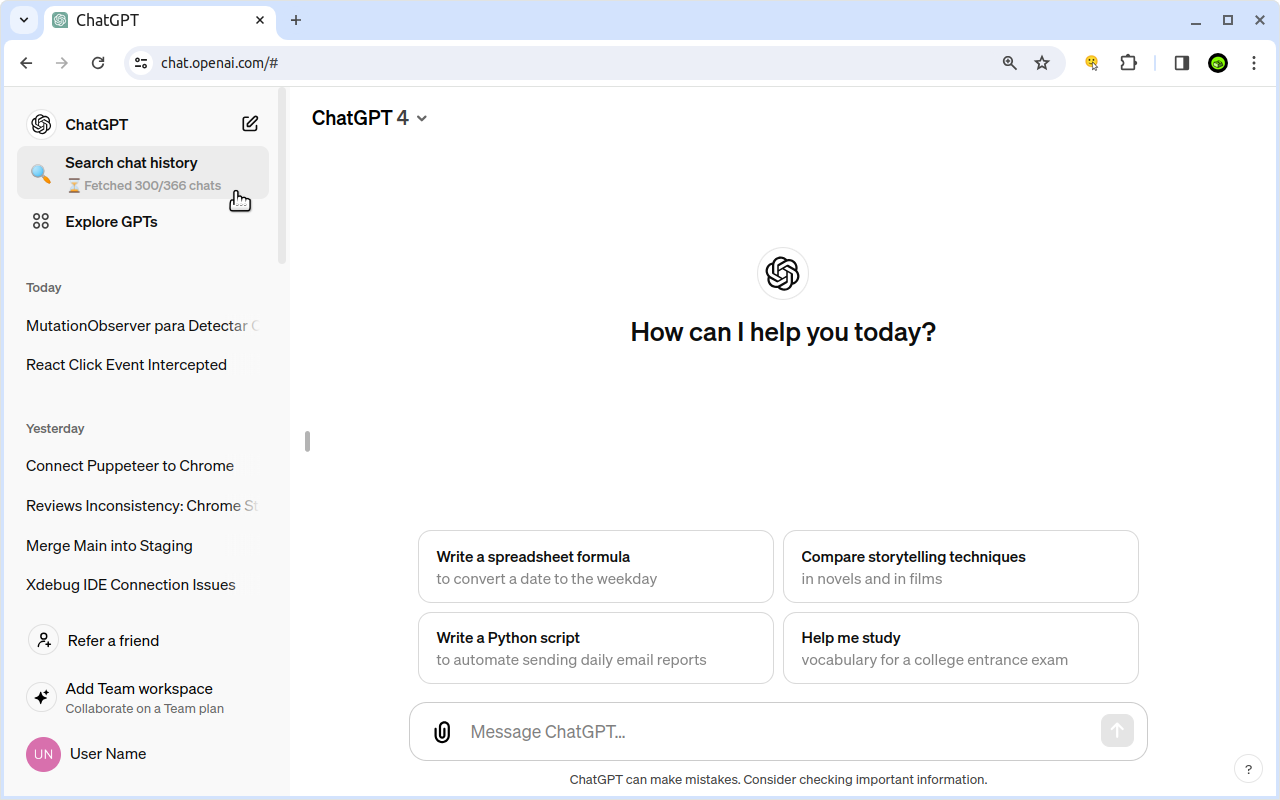Click the green Chrome profile avatar

click(1218, 63)
